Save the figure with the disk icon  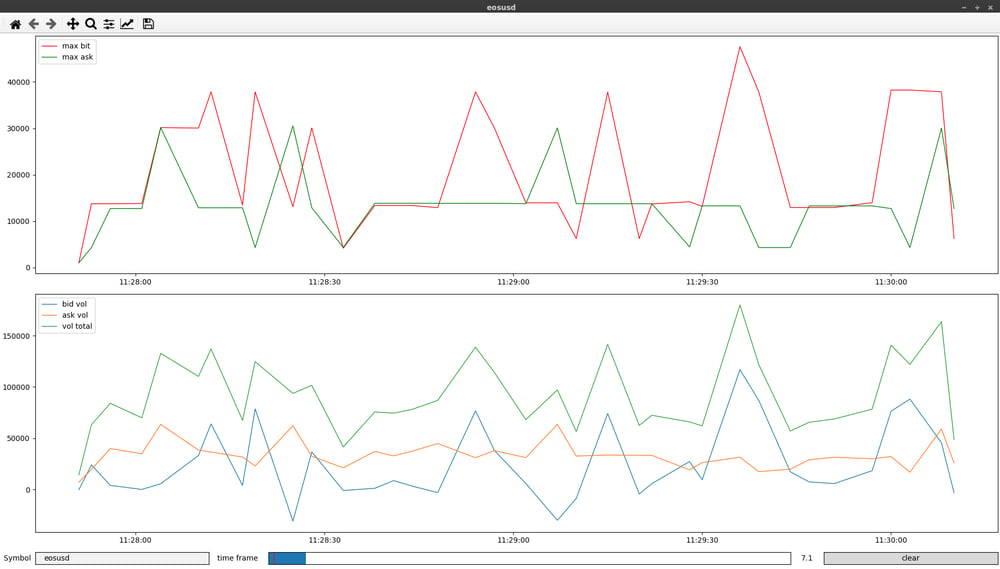click(x=148, y=24)
